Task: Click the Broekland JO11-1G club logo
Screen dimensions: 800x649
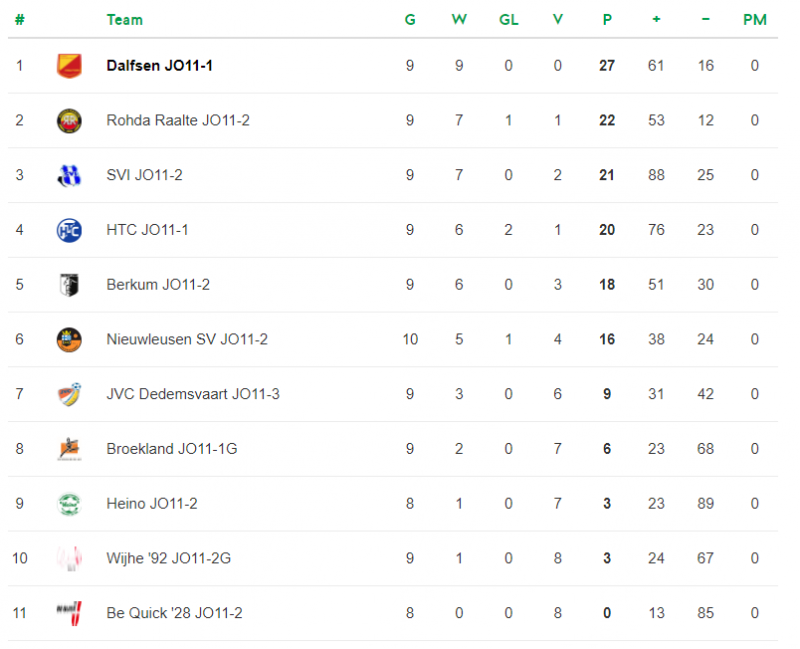Action: 69,449
